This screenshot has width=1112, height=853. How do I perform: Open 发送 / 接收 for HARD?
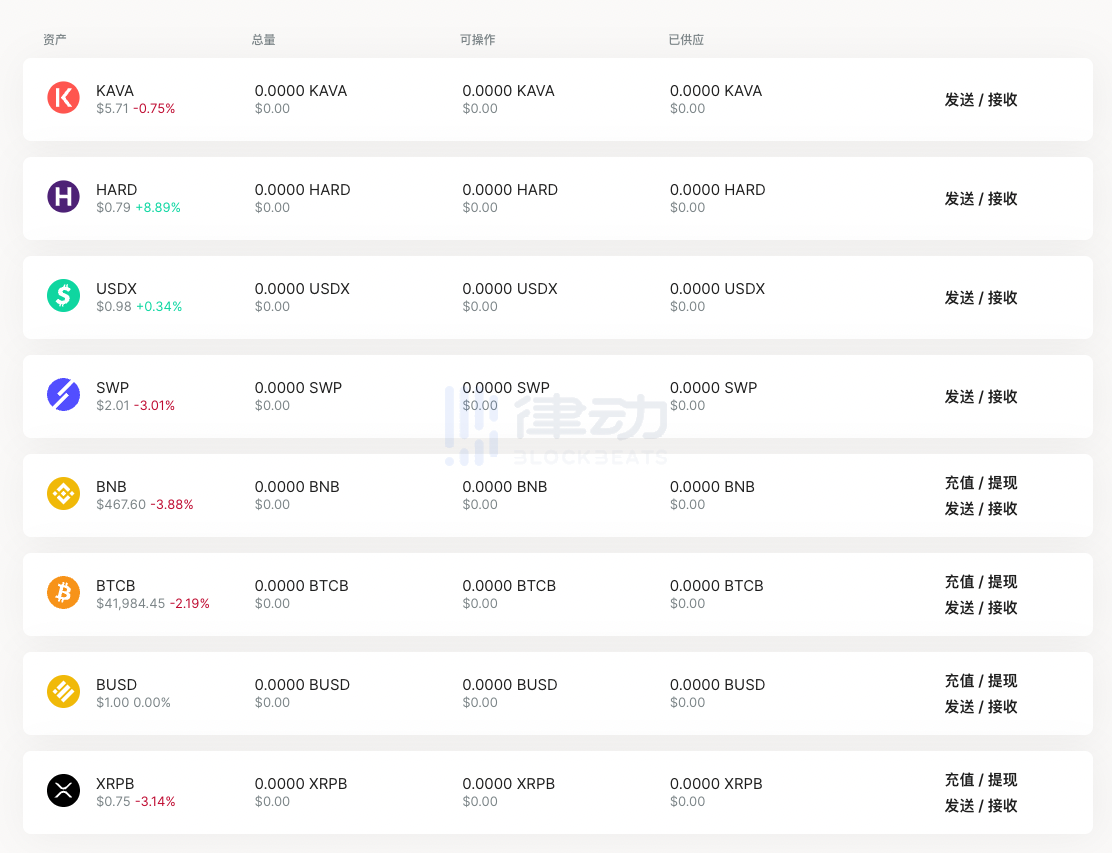[x=980, y=199]
